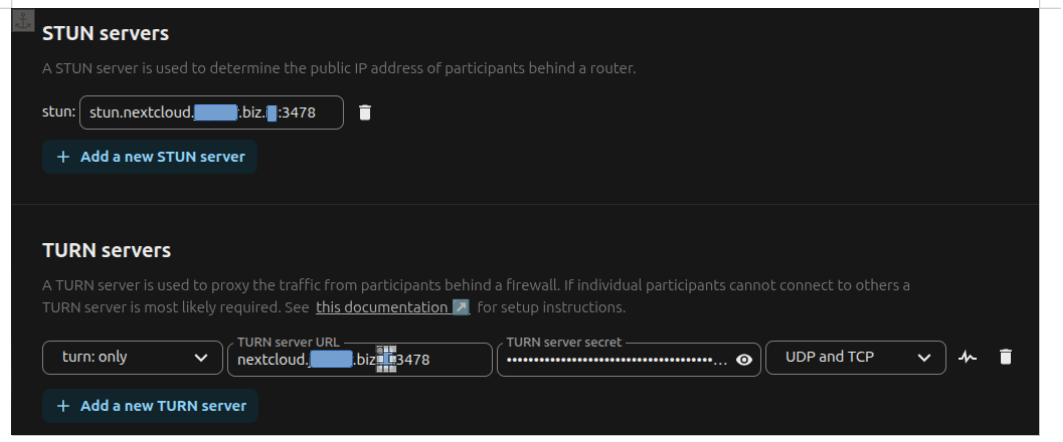The height and width of the screenshot is (442, 1063).
Task: Click the anchor icon at top-left corner
Action: tap(23, 20)
